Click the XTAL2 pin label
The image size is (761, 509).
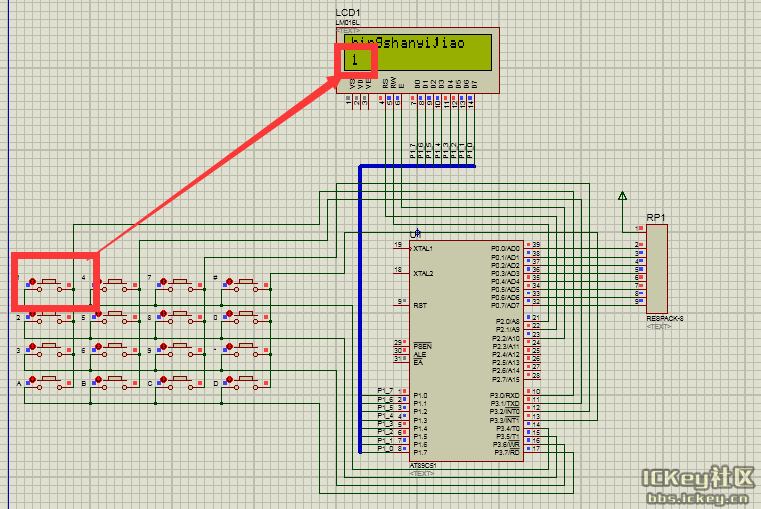click(x=423, y=273)
